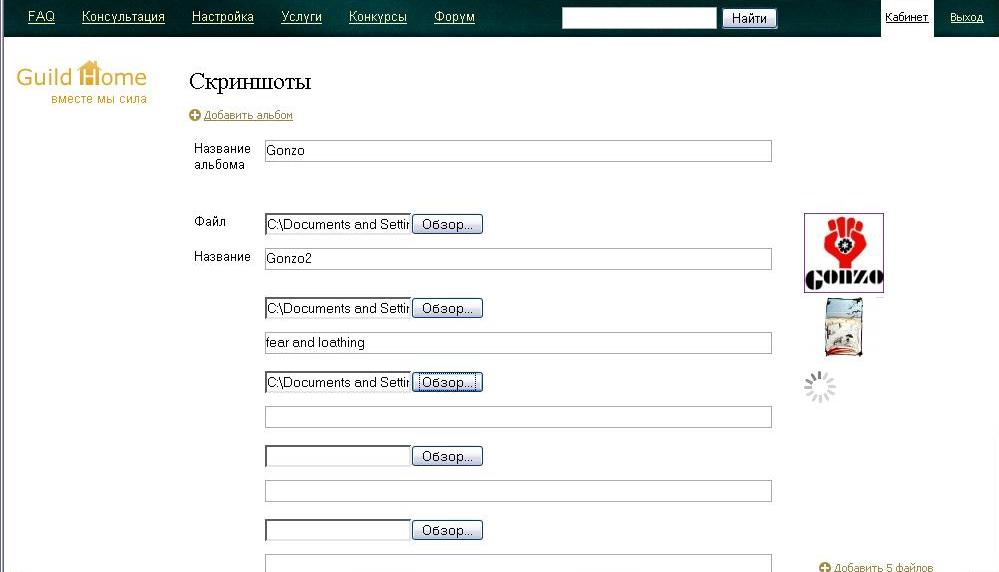Screen dimensions: 999x572
Task: Click the Выход logout link
Action: point(966,17)
